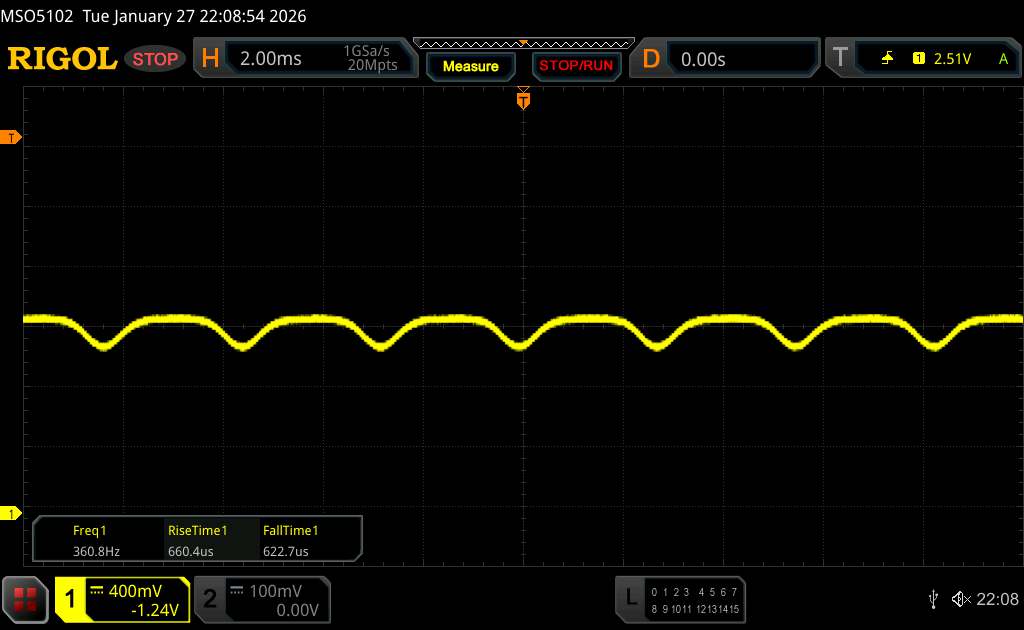1024x630 pixels.
Task: Click the orange T trigger level marker on left edge
Action: pyautogui.click(x=12, y=137)
